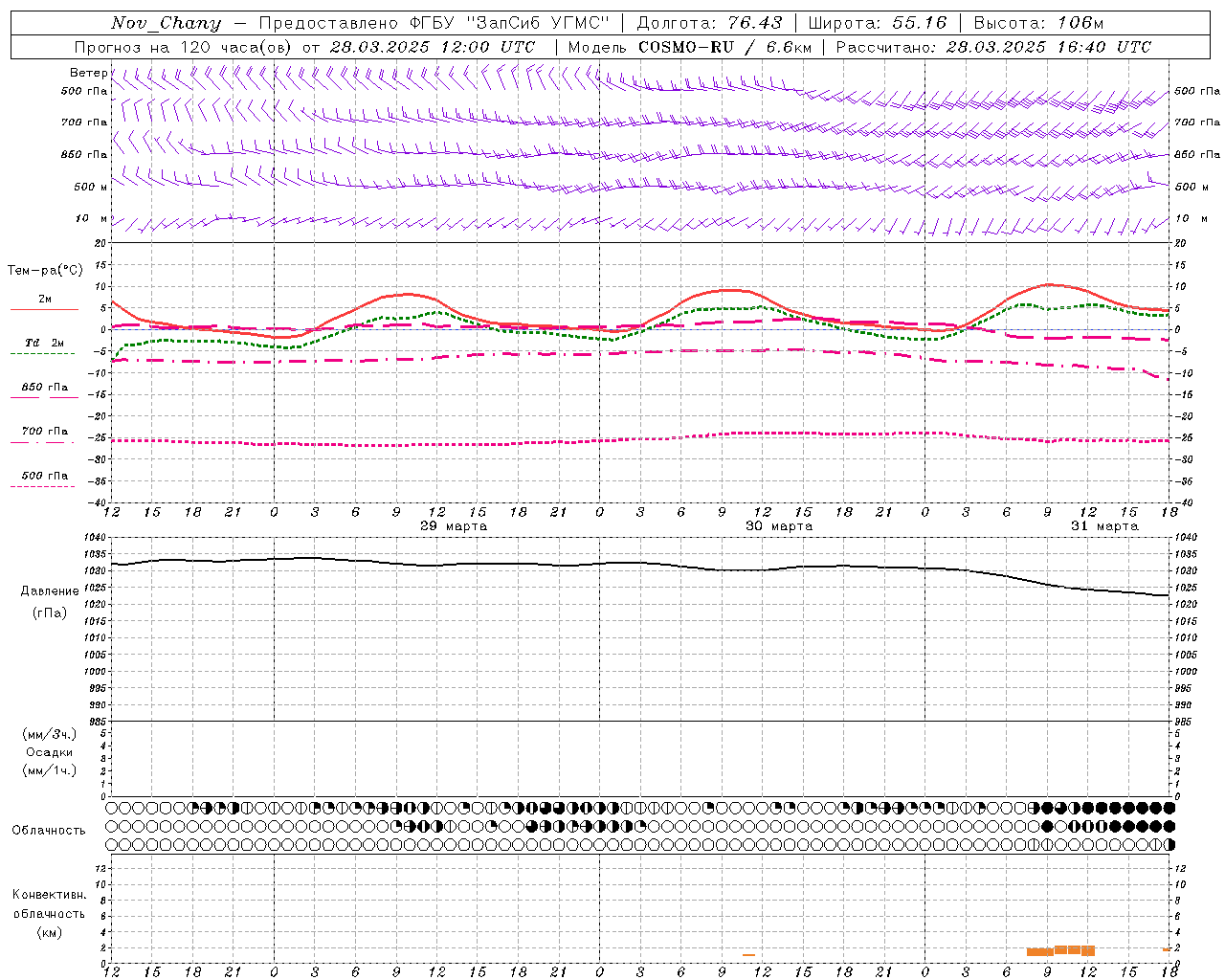Click the longitude value Долгота: 76.43
This screenshot has height=980, width=1225.
point(709,23)
